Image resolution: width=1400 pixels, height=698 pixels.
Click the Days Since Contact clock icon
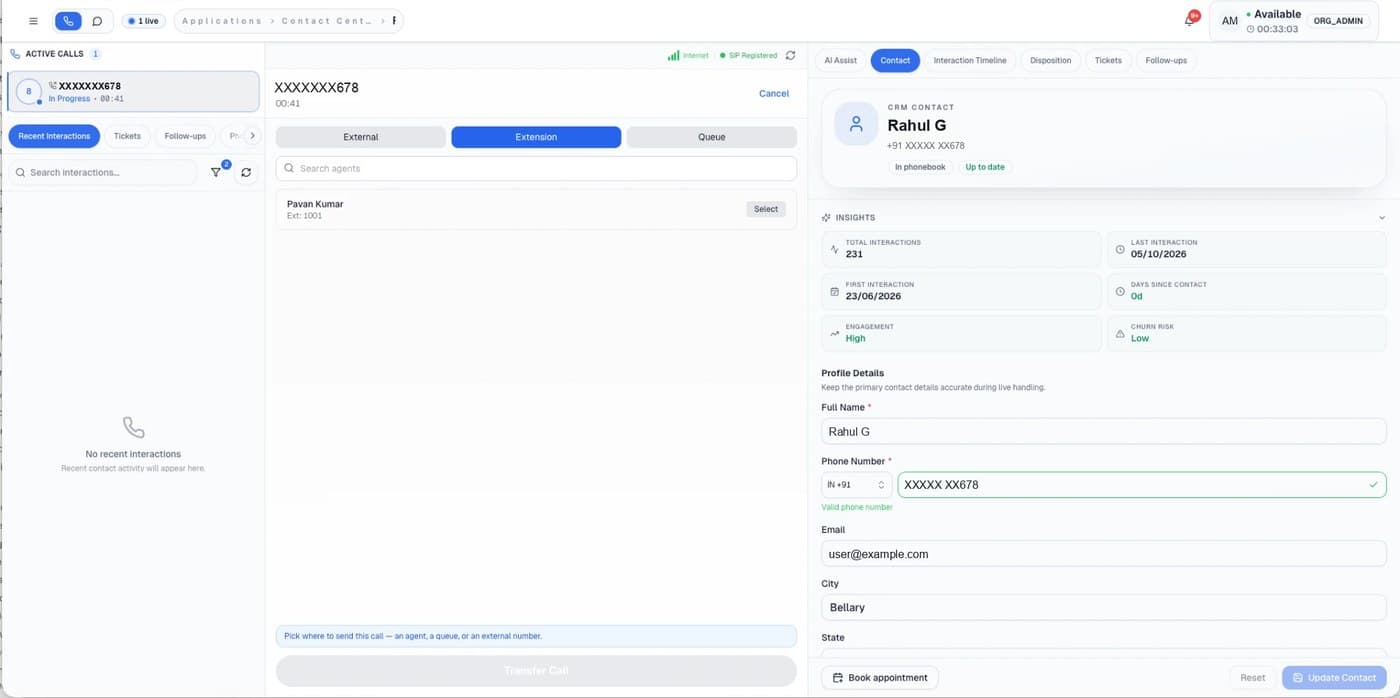click(x=1120, y=291)
